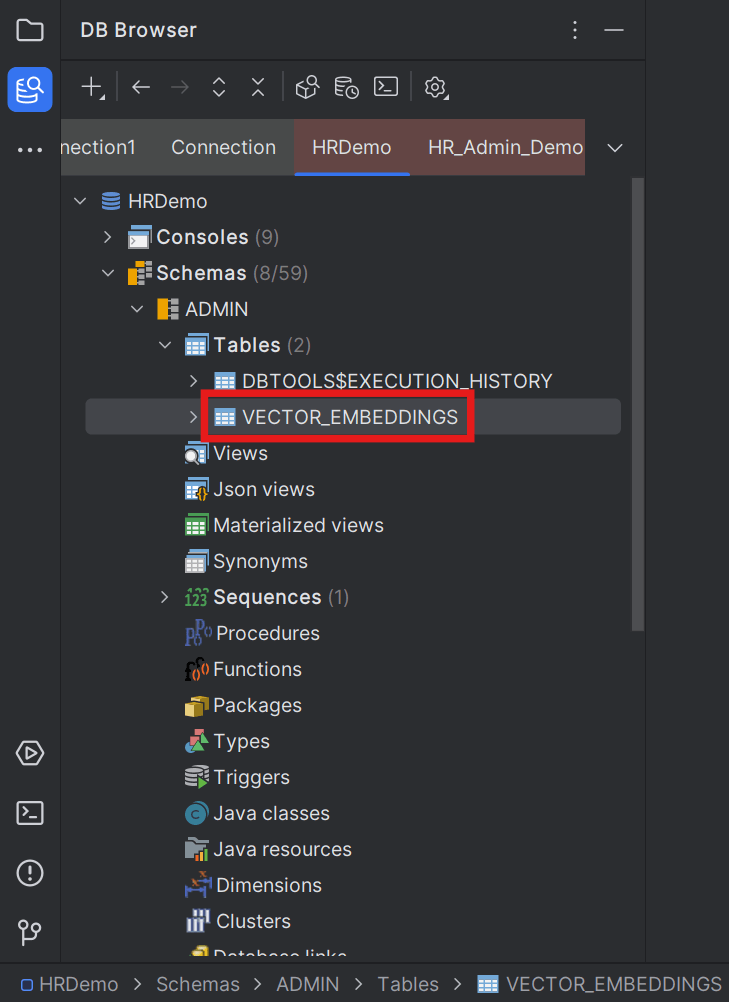The image size is (729, 1002).
Task: Open the Version Control tool window icon
Action: (x=29, y=932)
